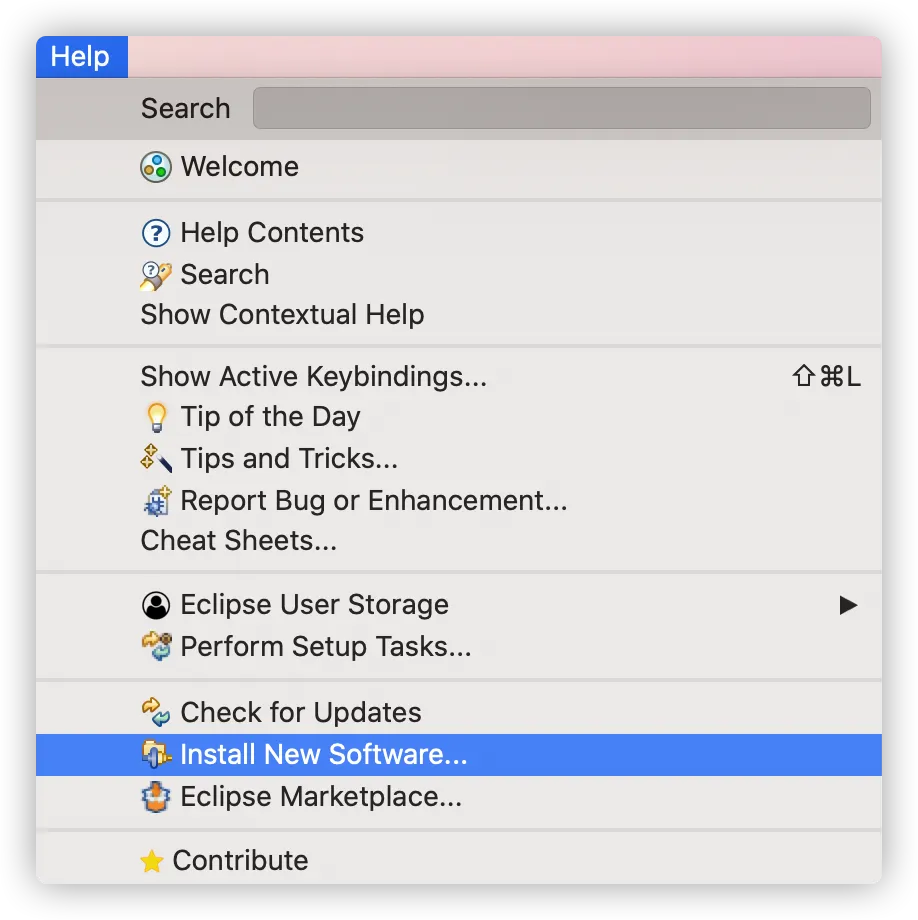Click the Tips and Tricks wand icon
The height and width of the screenshot is (920, 918).
click(156, 459)
